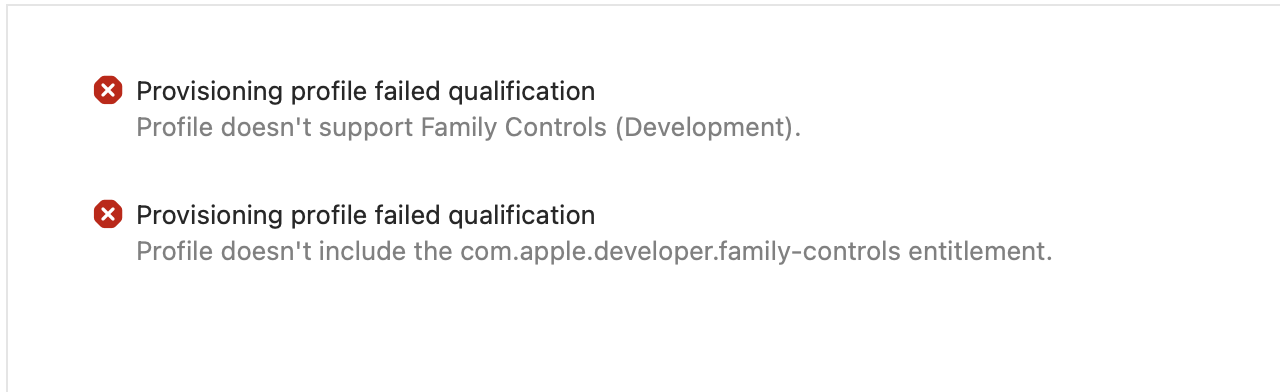Click "qualification" in the upper error heading
The width and height of the screenshot is (1280, 392).
pyautogui.click(x=521, y=92)
